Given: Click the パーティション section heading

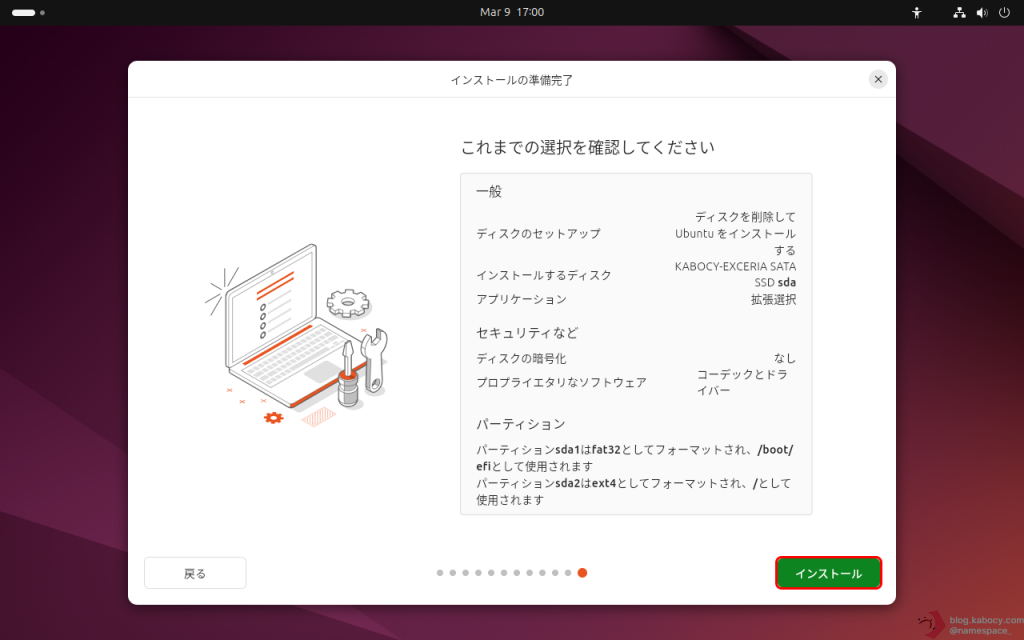Looking at the screenshot, I should coord(520,423).
